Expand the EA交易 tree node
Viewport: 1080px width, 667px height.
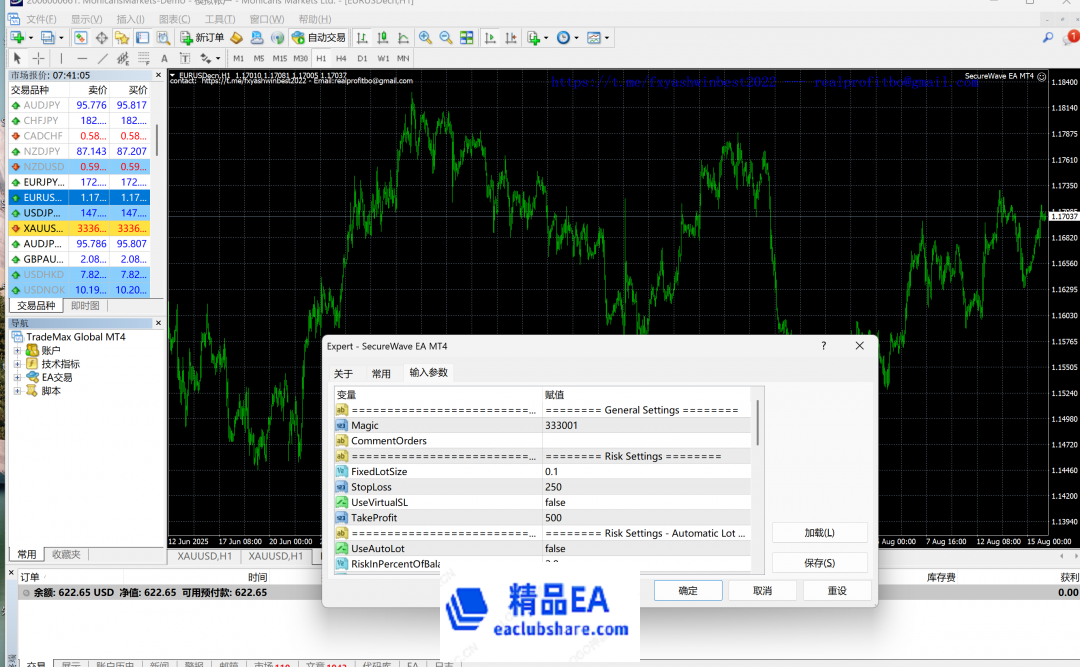point(17,378)
